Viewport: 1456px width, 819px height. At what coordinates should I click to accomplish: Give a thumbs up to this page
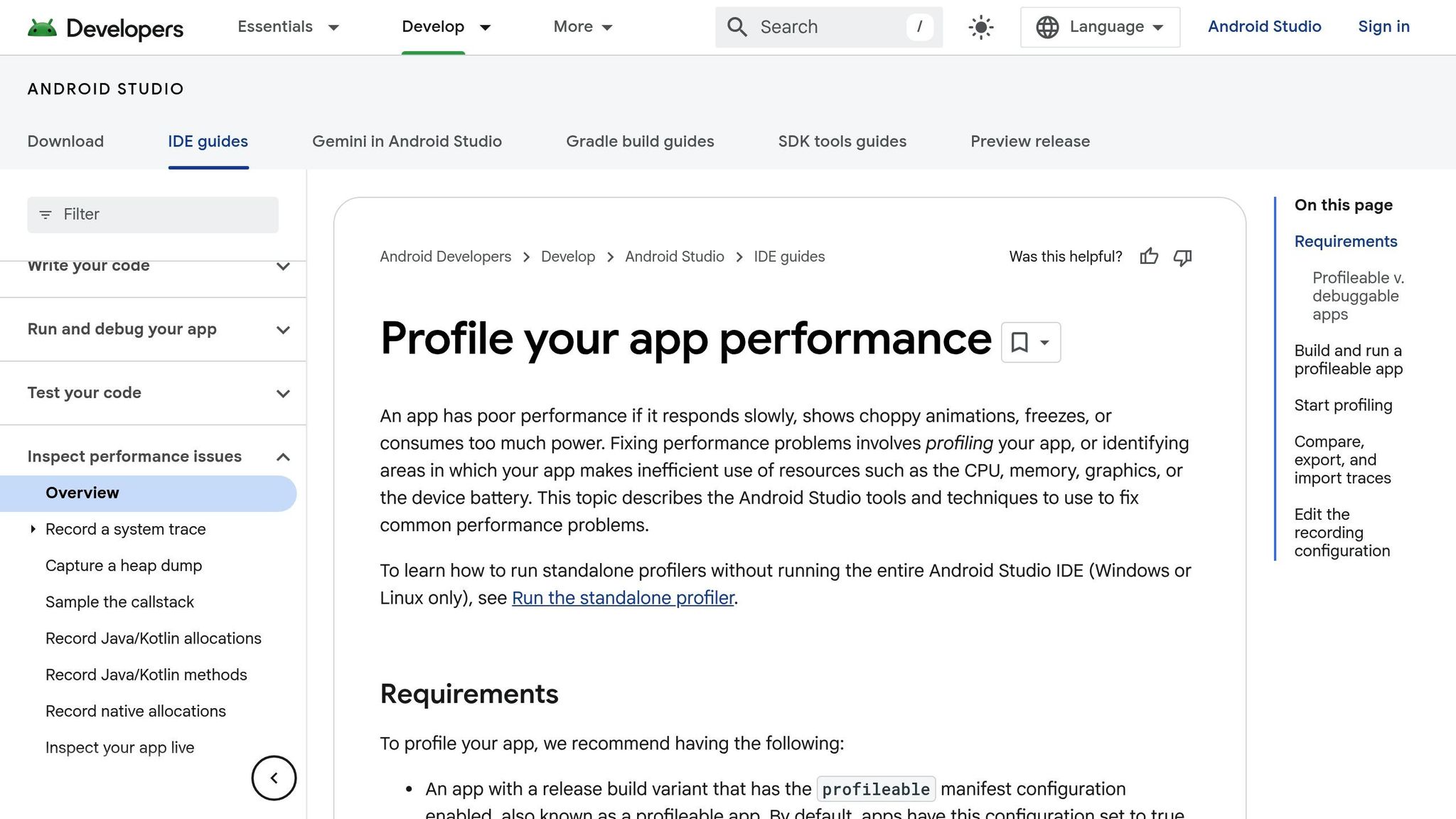tap(1150, 257)
